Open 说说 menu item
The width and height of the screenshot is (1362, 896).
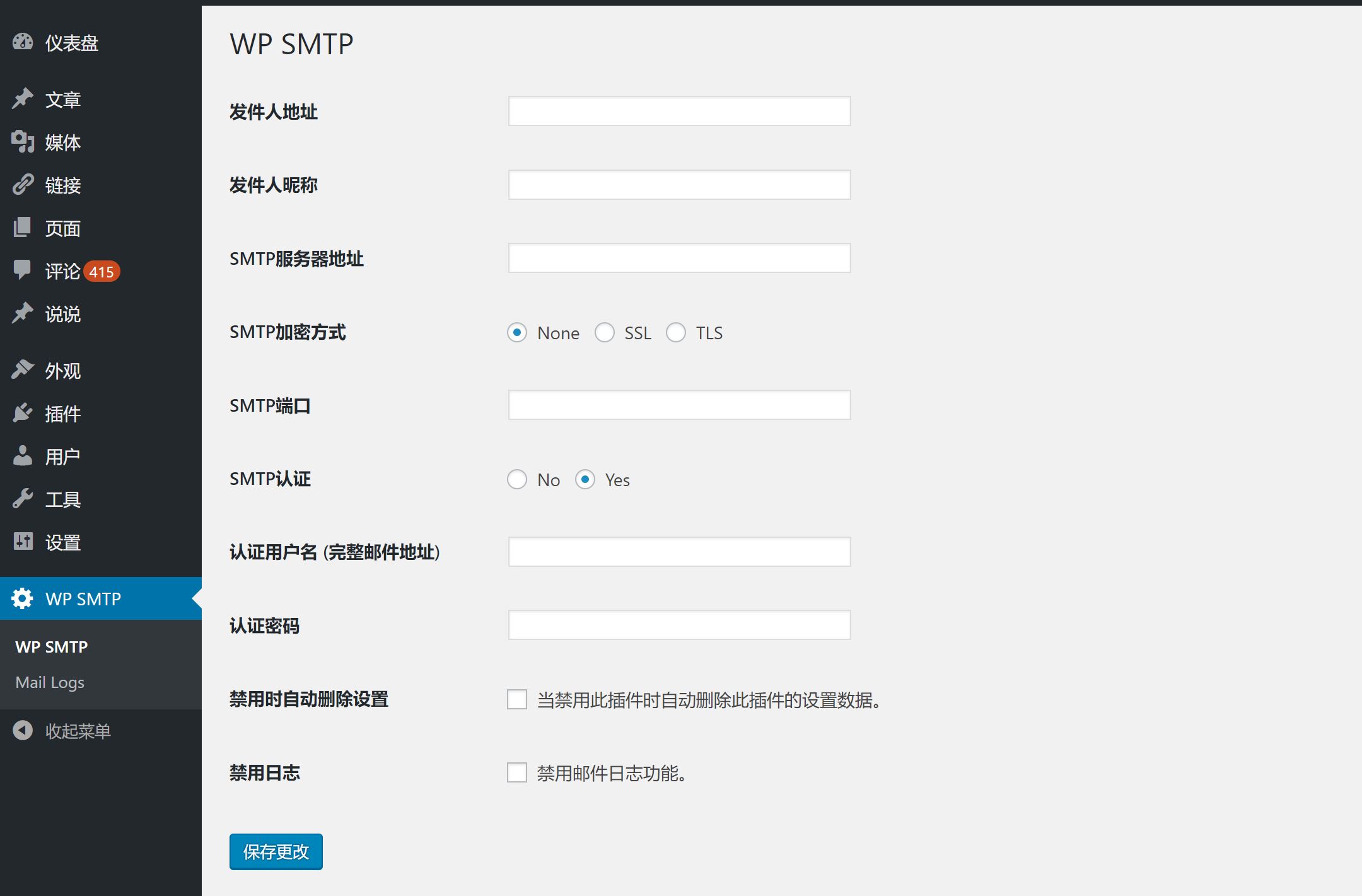(x=101, y=314)
